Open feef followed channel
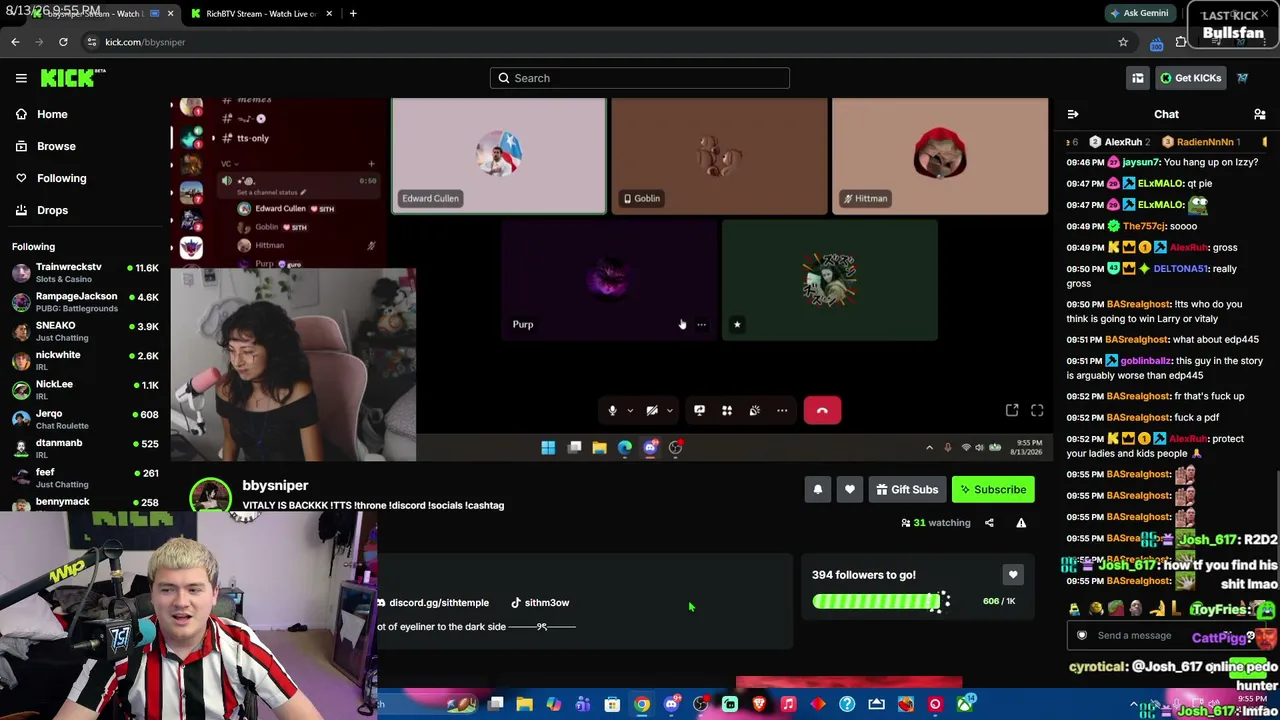The width and height of the screenshot is (1280, 720). (85, 477)
